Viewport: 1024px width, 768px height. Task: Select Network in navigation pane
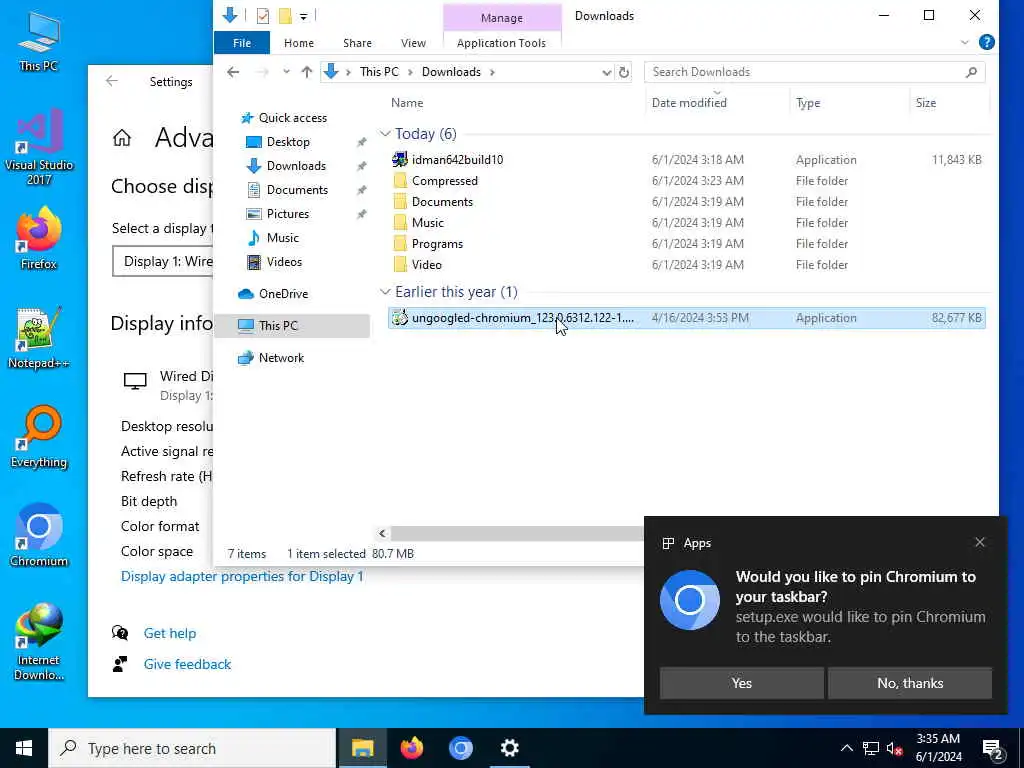click(281, 358)
